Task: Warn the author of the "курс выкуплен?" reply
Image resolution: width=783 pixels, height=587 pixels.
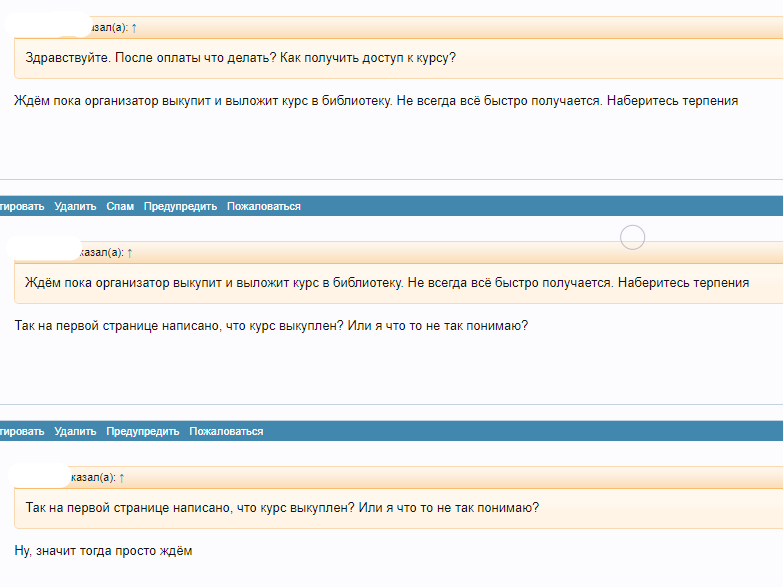Action: [142, 431]
